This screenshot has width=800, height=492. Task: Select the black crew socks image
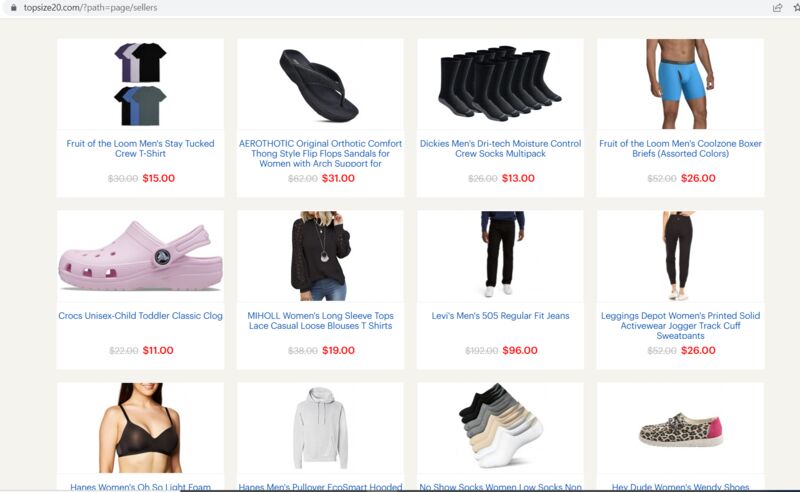point(500,83)
